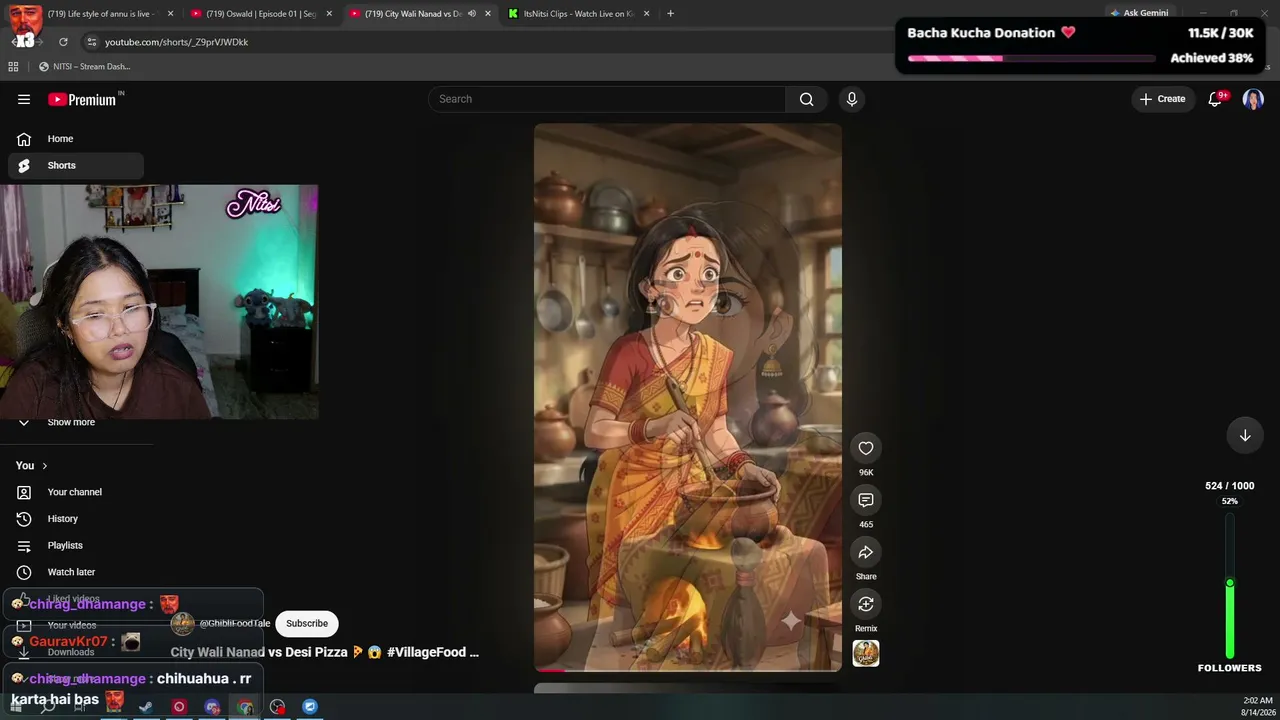Remix this short

pyautogui.click(x=866, y=604)
